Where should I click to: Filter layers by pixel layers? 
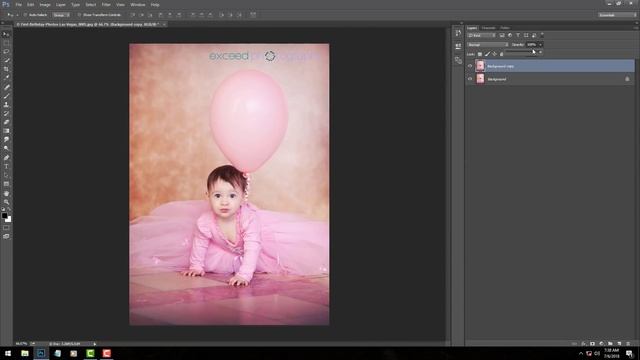pyautogui.click(x=502, y=36)
